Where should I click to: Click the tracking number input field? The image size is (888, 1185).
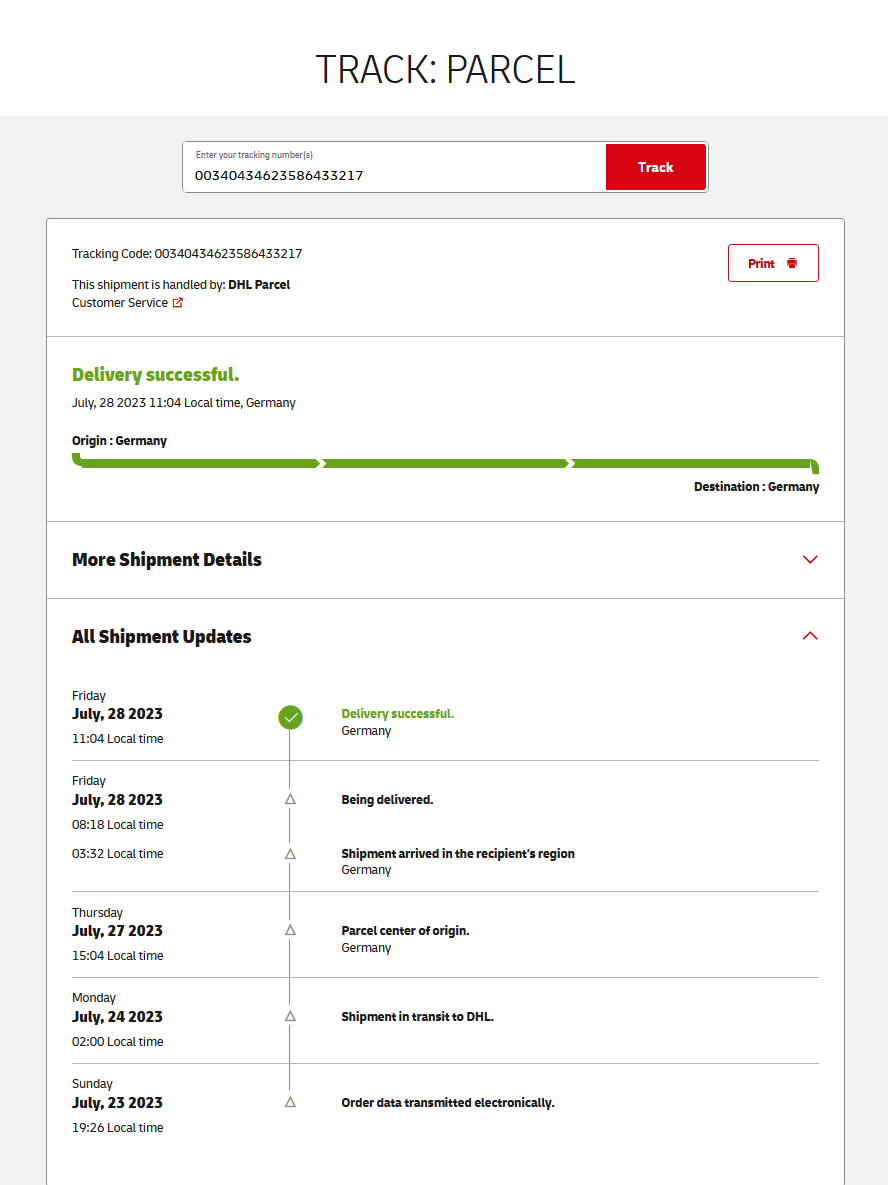(x=395, y=175)
